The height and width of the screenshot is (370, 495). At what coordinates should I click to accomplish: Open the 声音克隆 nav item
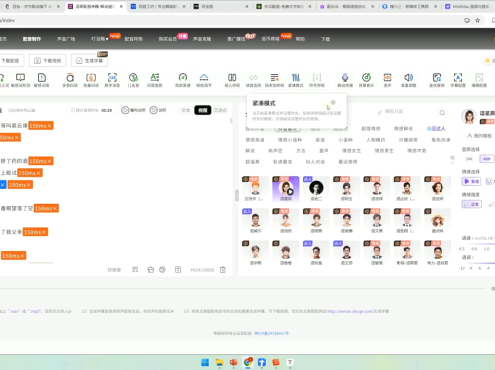click(202, 39)
